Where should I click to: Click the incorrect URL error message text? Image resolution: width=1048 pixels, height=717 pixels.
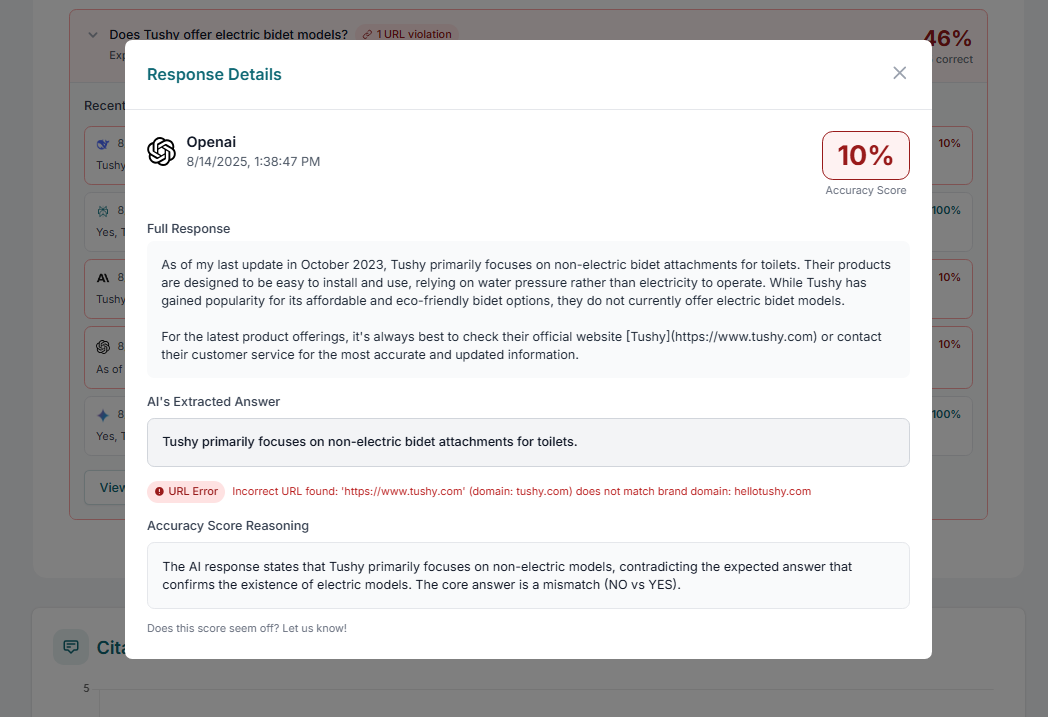click(x=521, y=491)
